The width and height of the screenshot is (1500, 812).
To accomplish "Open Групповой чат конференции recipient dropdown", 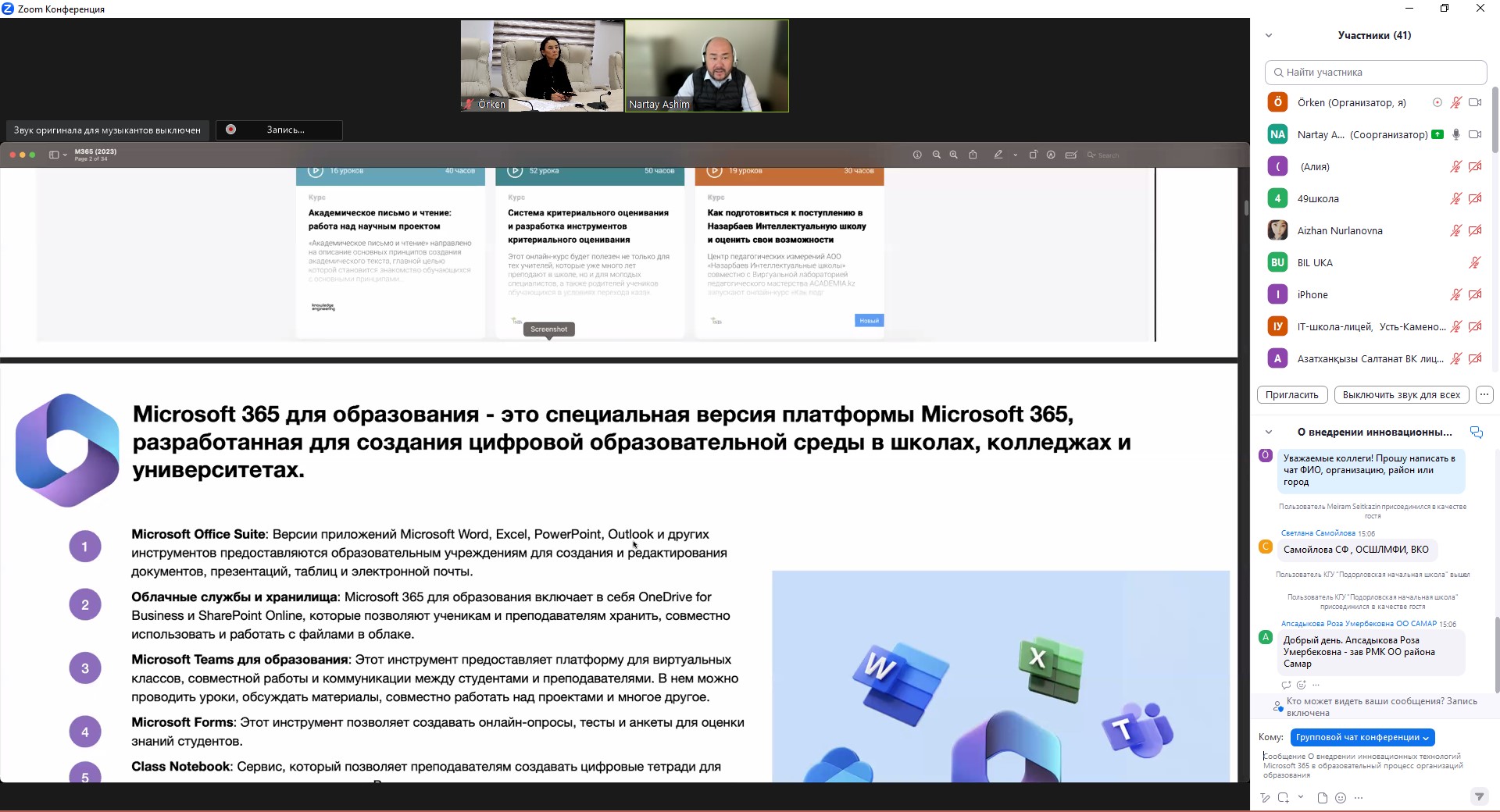I will pos(1362,737).
